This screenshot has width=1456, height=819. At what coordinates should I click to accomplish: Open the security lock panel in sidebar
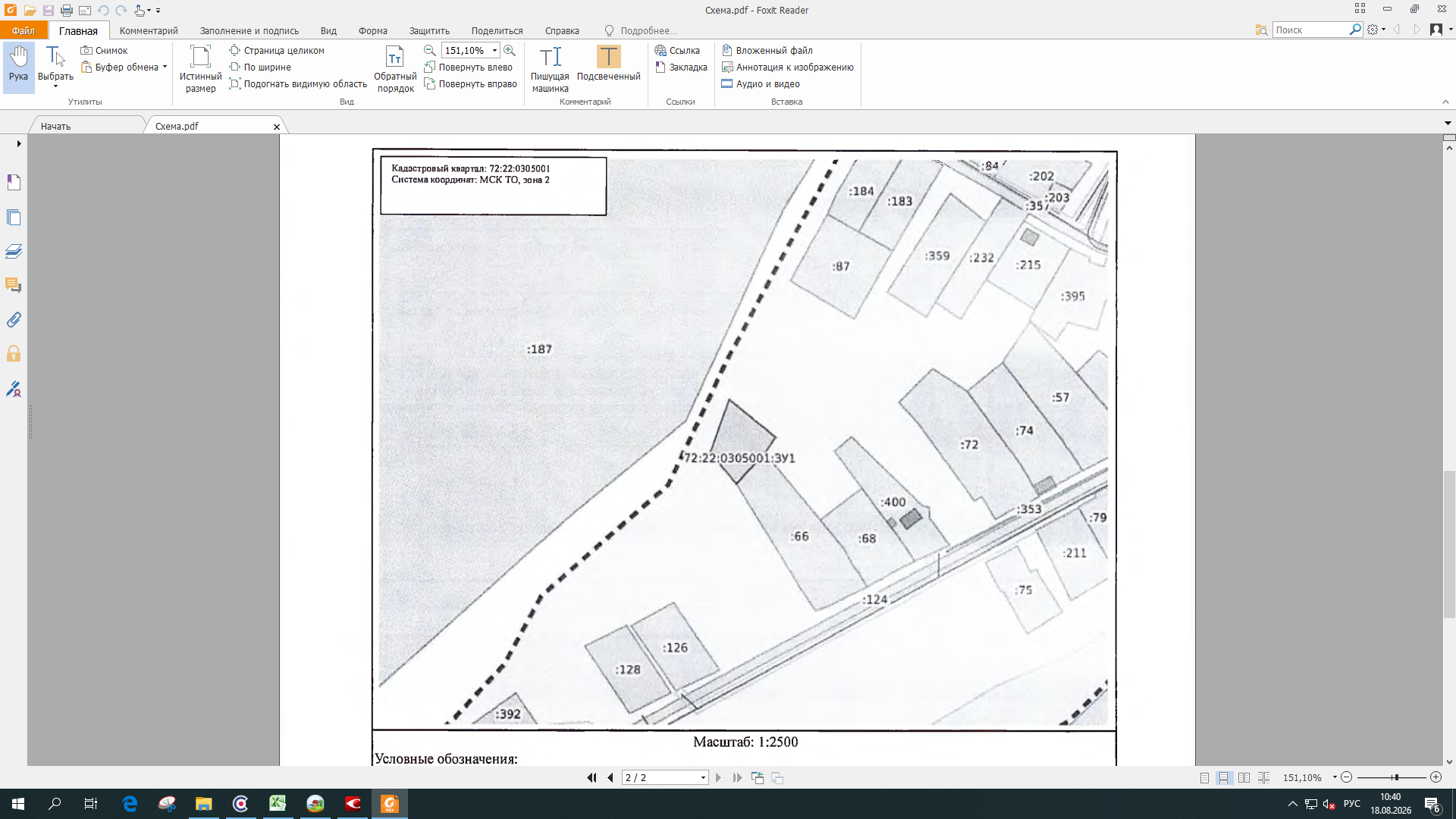pyautogui.click(x=14, y=354)
